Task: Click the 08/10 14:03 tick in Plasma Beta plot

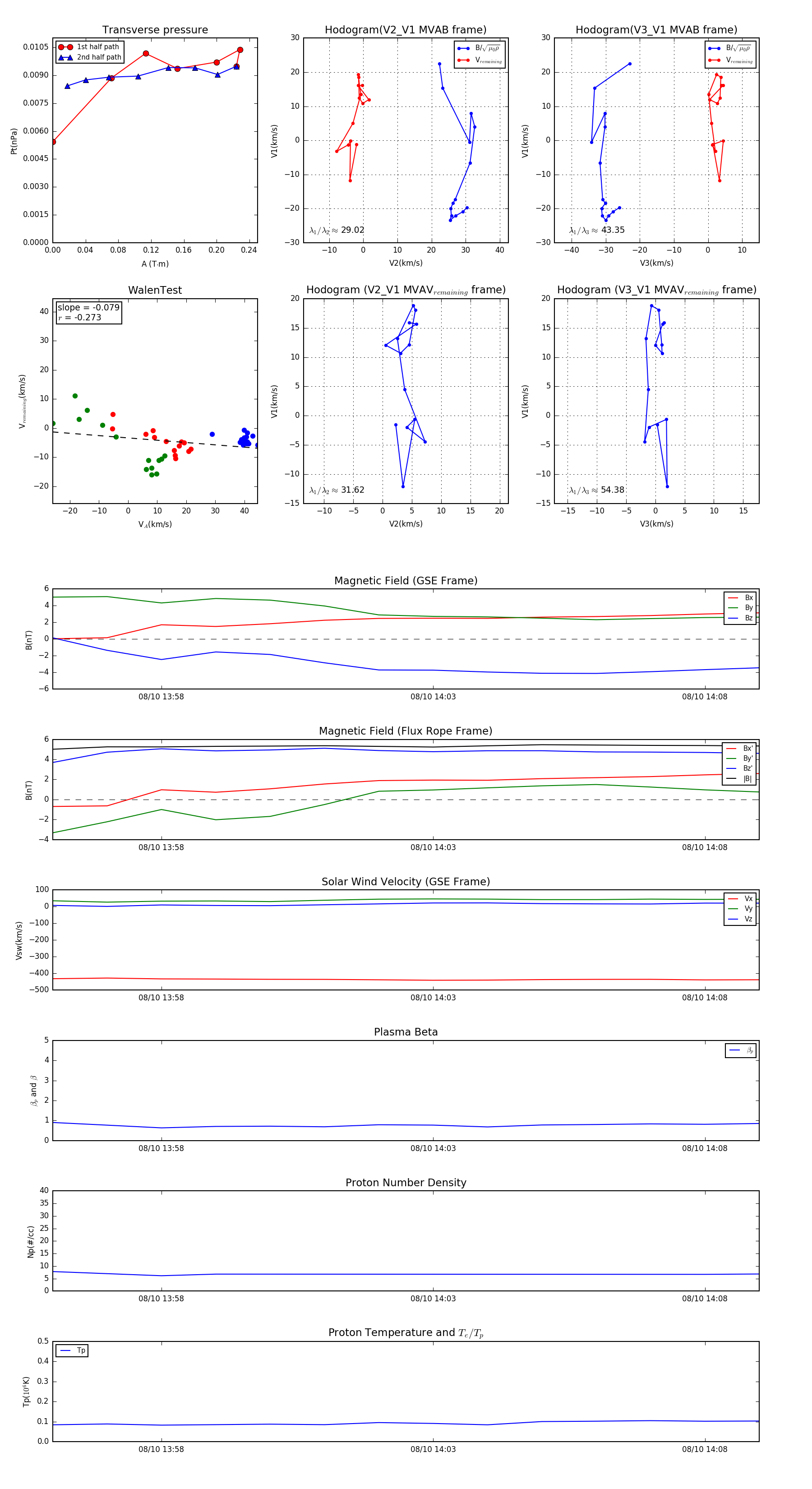Action: coord(433,1148)
